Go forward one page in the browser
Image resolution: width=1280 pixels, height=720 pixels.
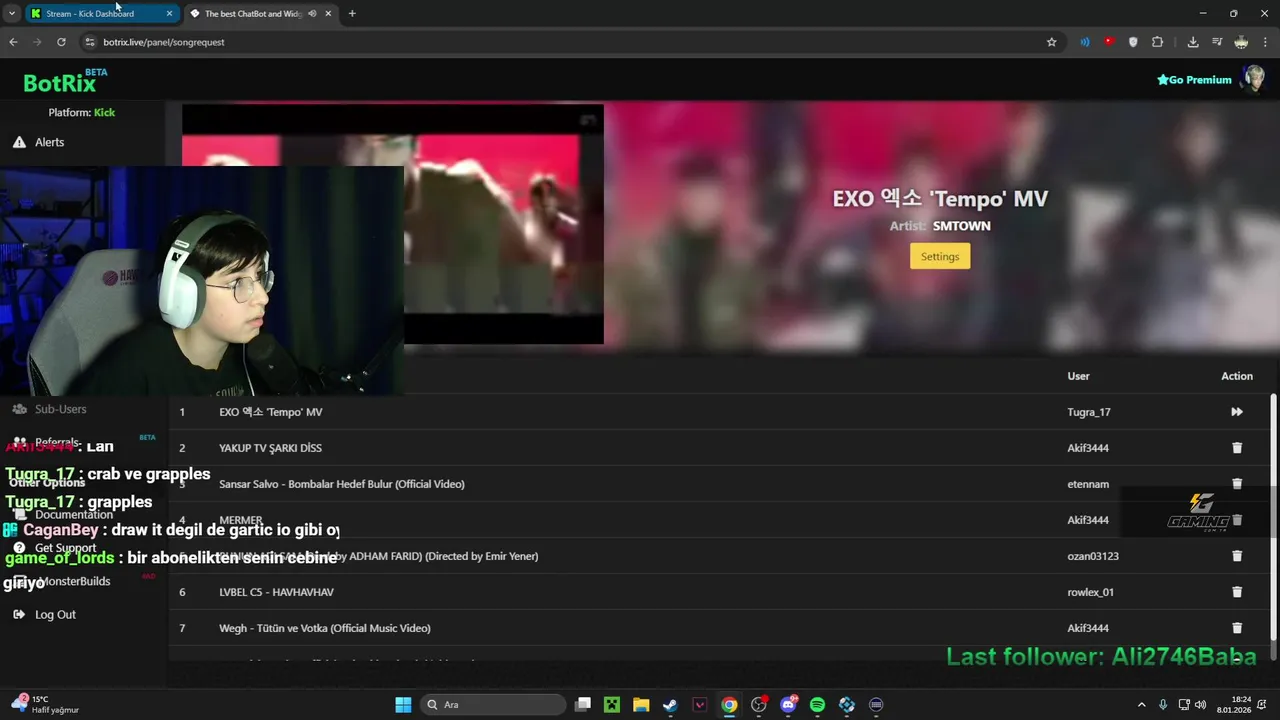(x=37, y=42)
